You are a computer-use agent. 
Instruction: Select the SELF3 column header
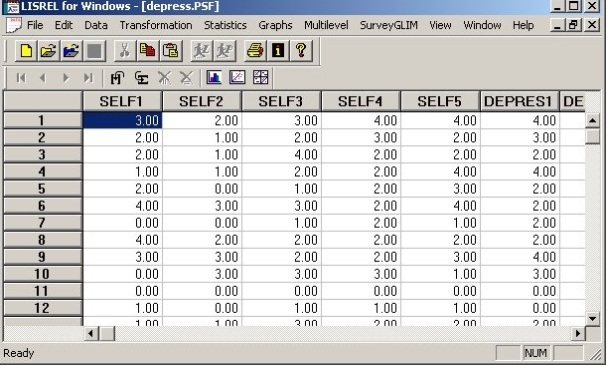point(281,102)
